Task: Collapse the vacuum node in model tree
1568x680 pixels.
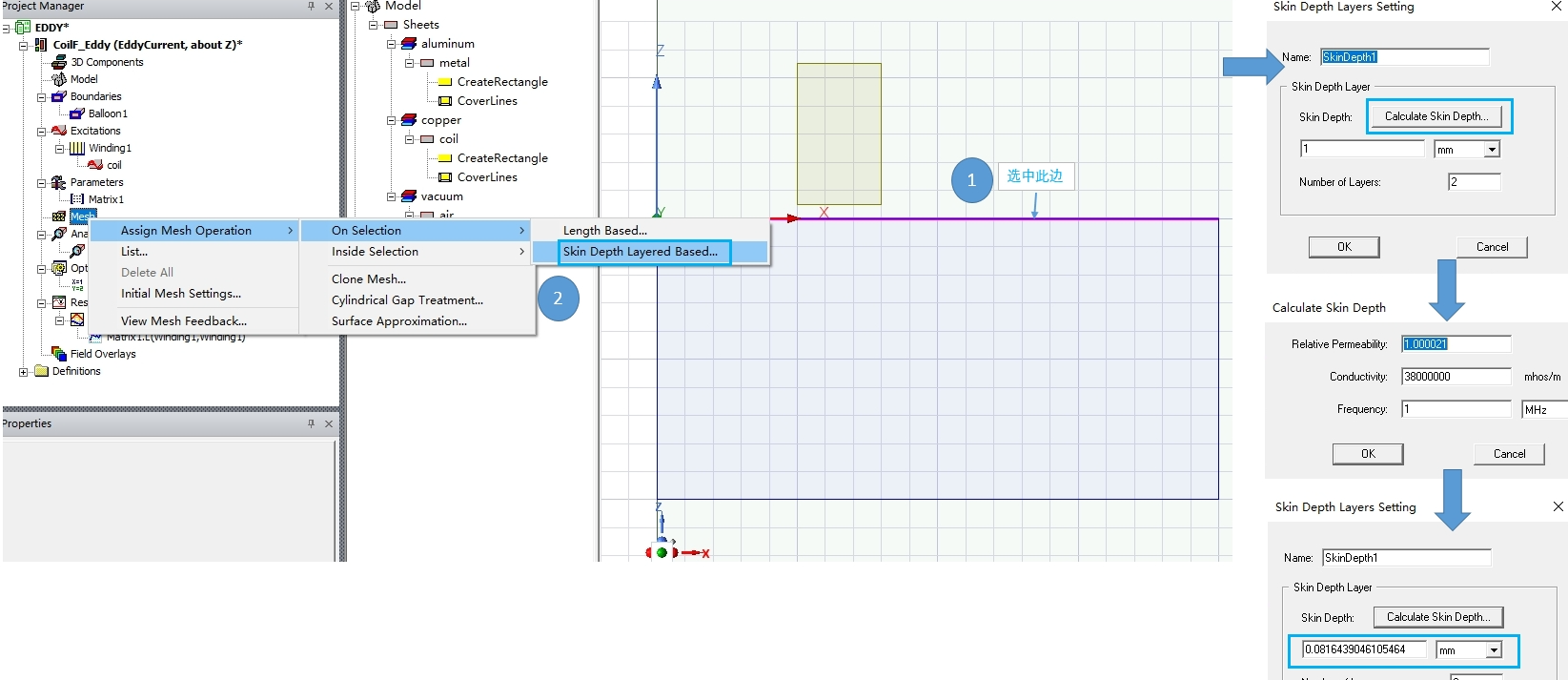Action: 391,196
